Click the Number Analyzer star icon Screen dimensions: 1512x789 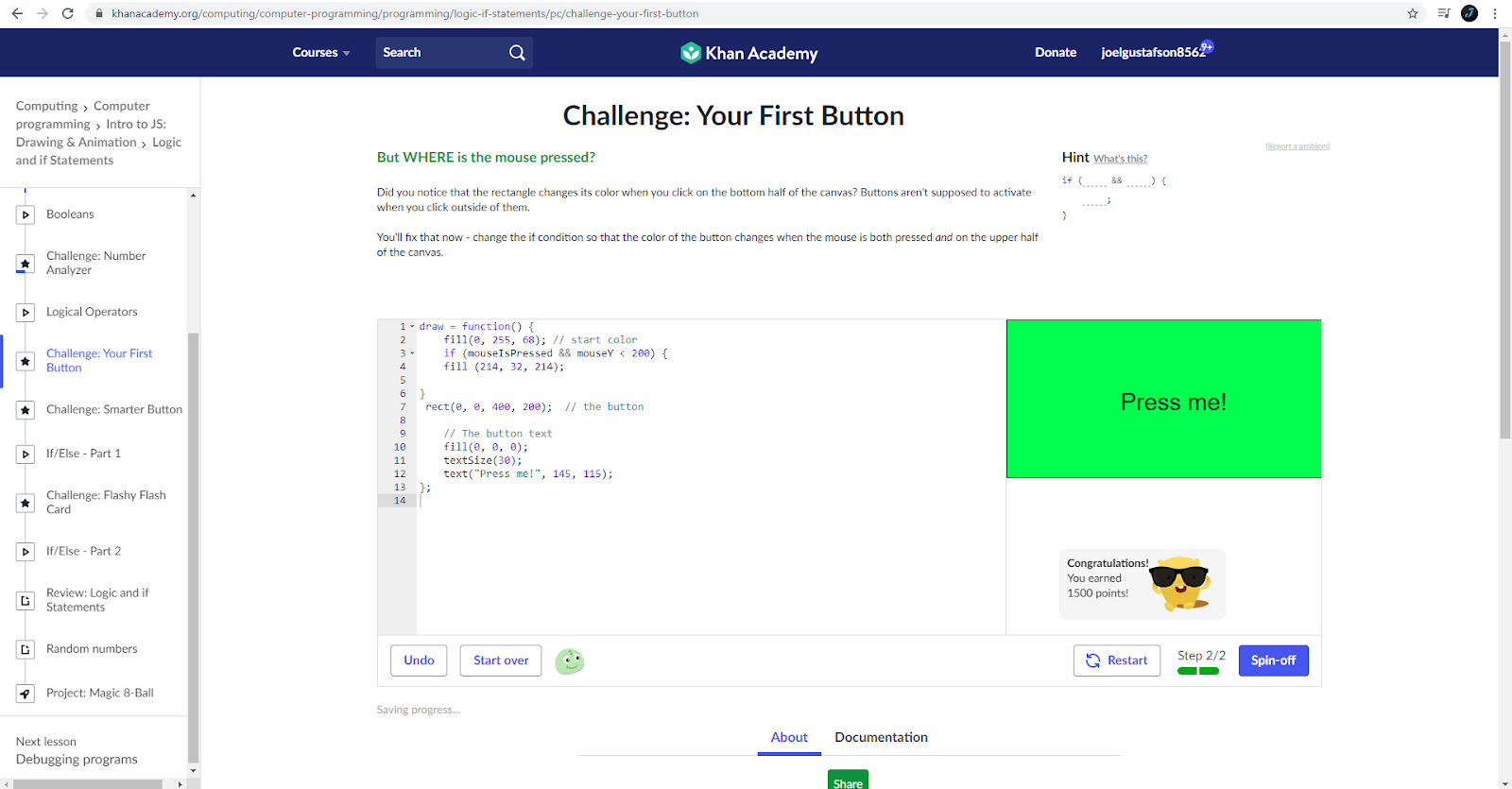pyautogui.click(x=26, y=264)
